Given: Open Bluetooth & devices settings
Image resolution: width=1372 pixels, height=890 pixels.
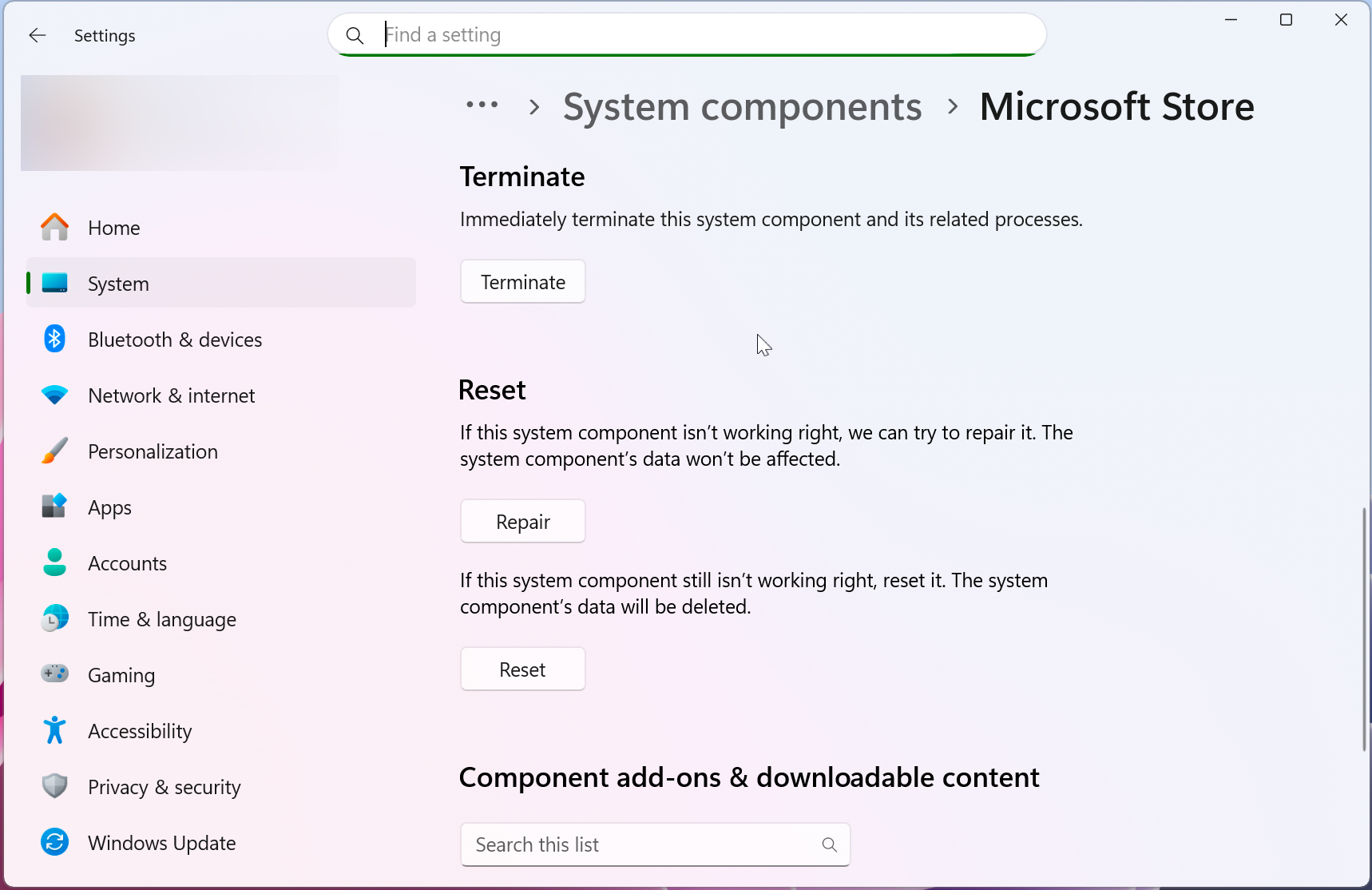Looking at the screenshot, I should [x=221, y=340].
